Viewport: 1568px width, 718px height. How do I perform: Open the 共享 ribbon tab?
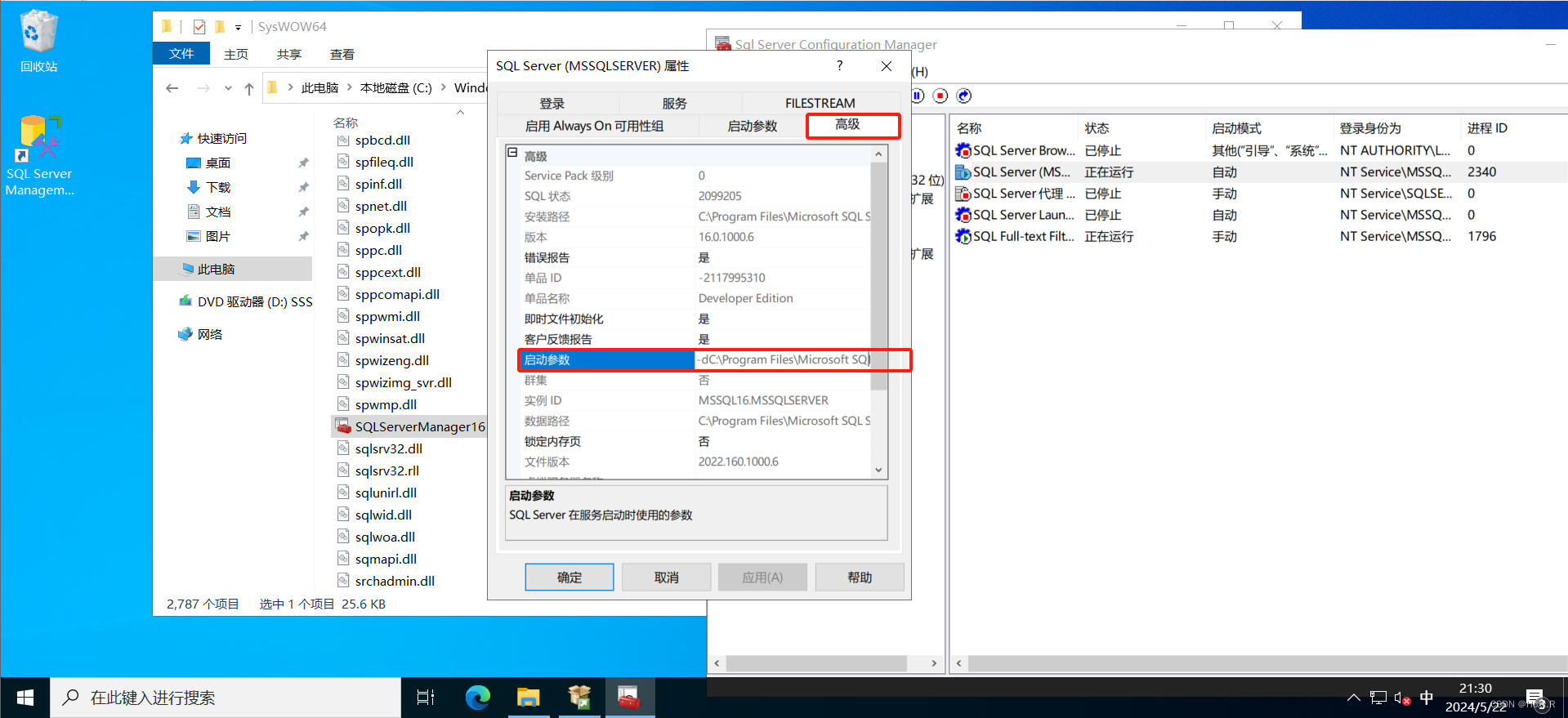click(289, 54)
